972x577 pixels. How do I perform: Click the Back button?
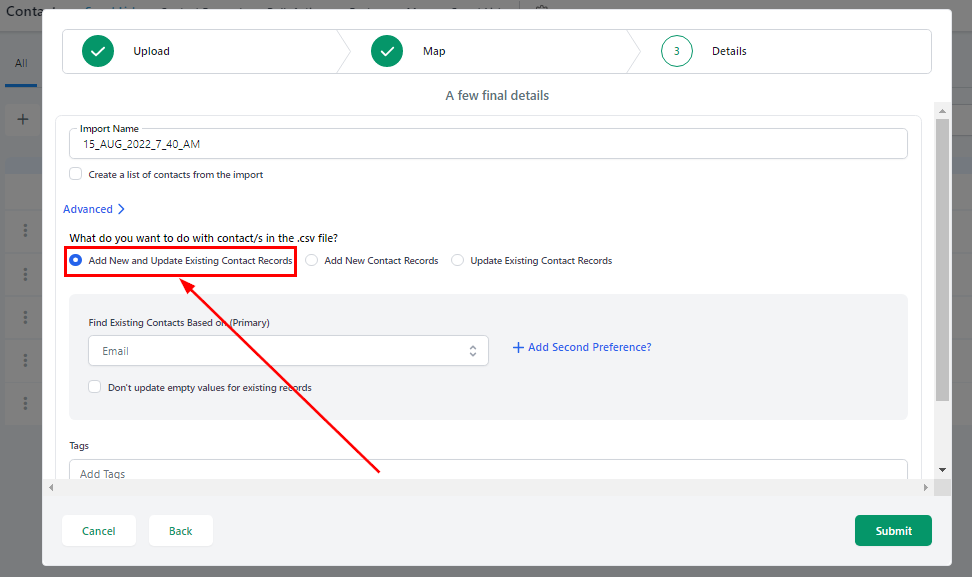181,531
